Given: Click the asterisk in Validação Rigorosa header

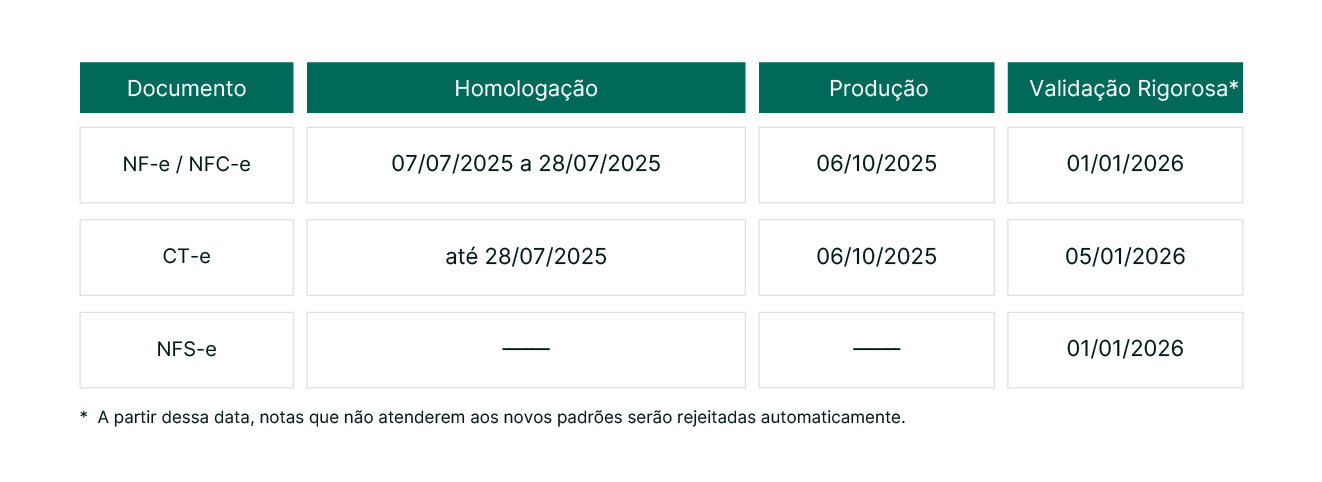Looking at the screenshot, I should click(x=1234, y=85).
